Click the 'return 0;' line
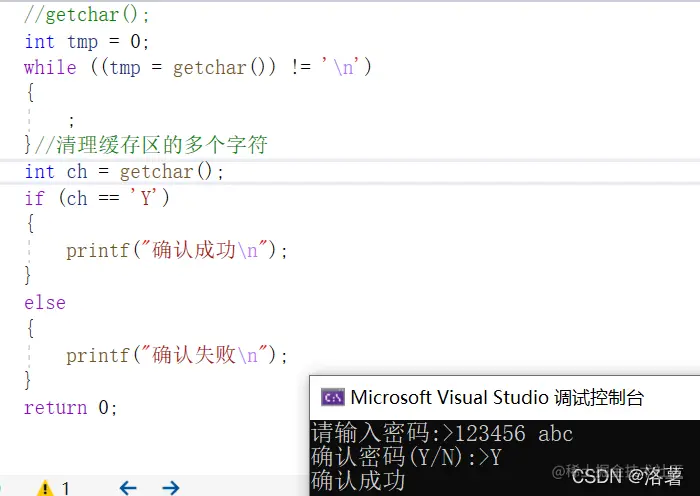This screenshot has height=496, width=700. [71, 407]
